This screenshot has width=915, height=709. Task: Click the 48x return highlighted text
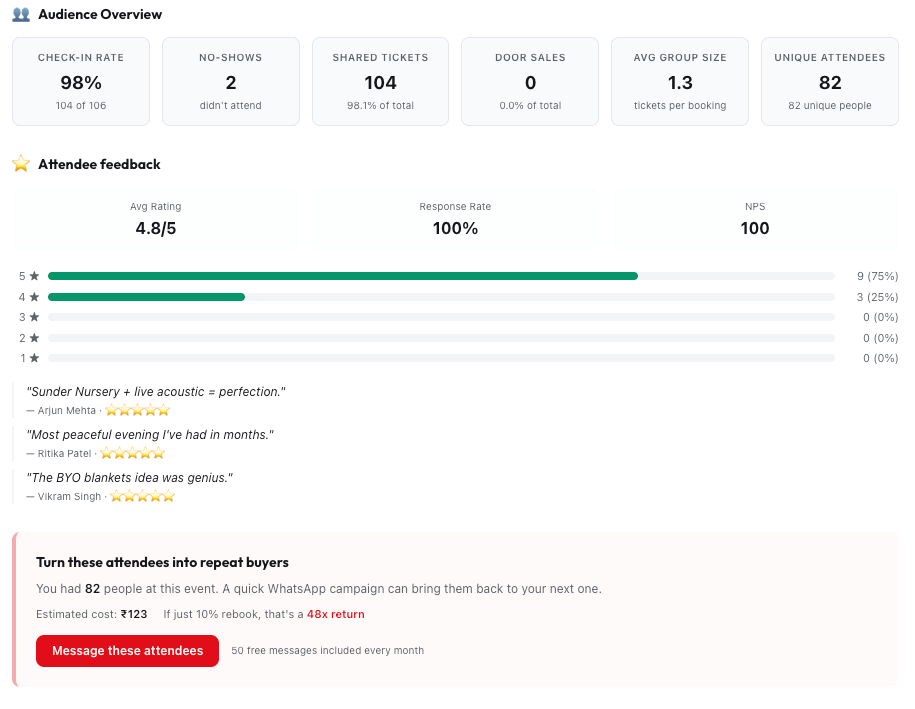(335, 614)
